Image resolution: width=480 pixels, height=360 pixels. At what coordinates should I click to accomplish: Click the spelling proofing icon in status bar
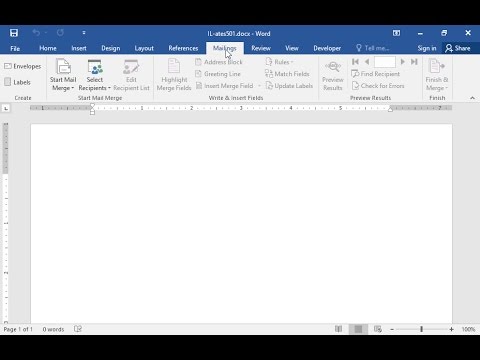coord(78,329)
